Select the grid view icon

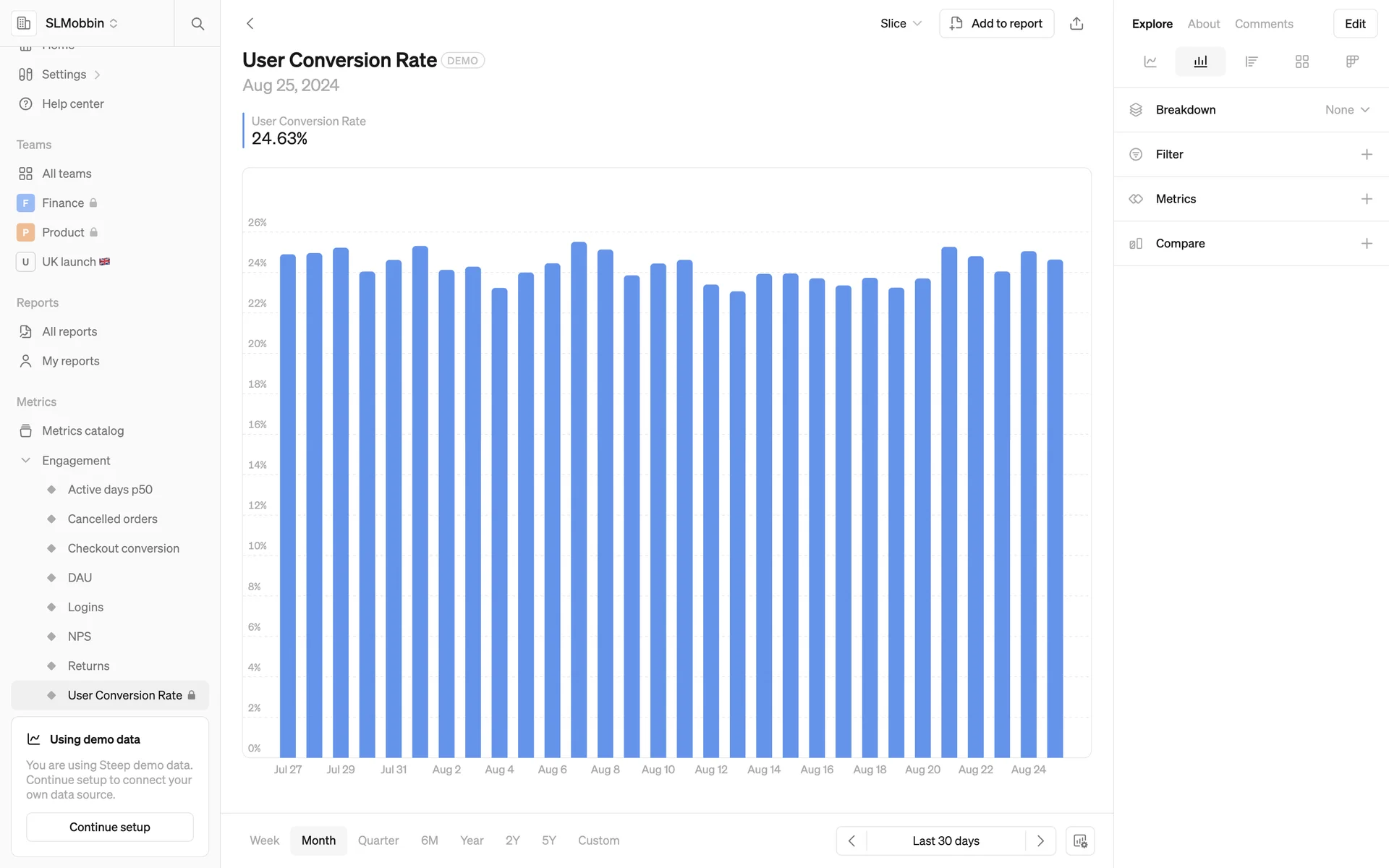coord(1301,61)
